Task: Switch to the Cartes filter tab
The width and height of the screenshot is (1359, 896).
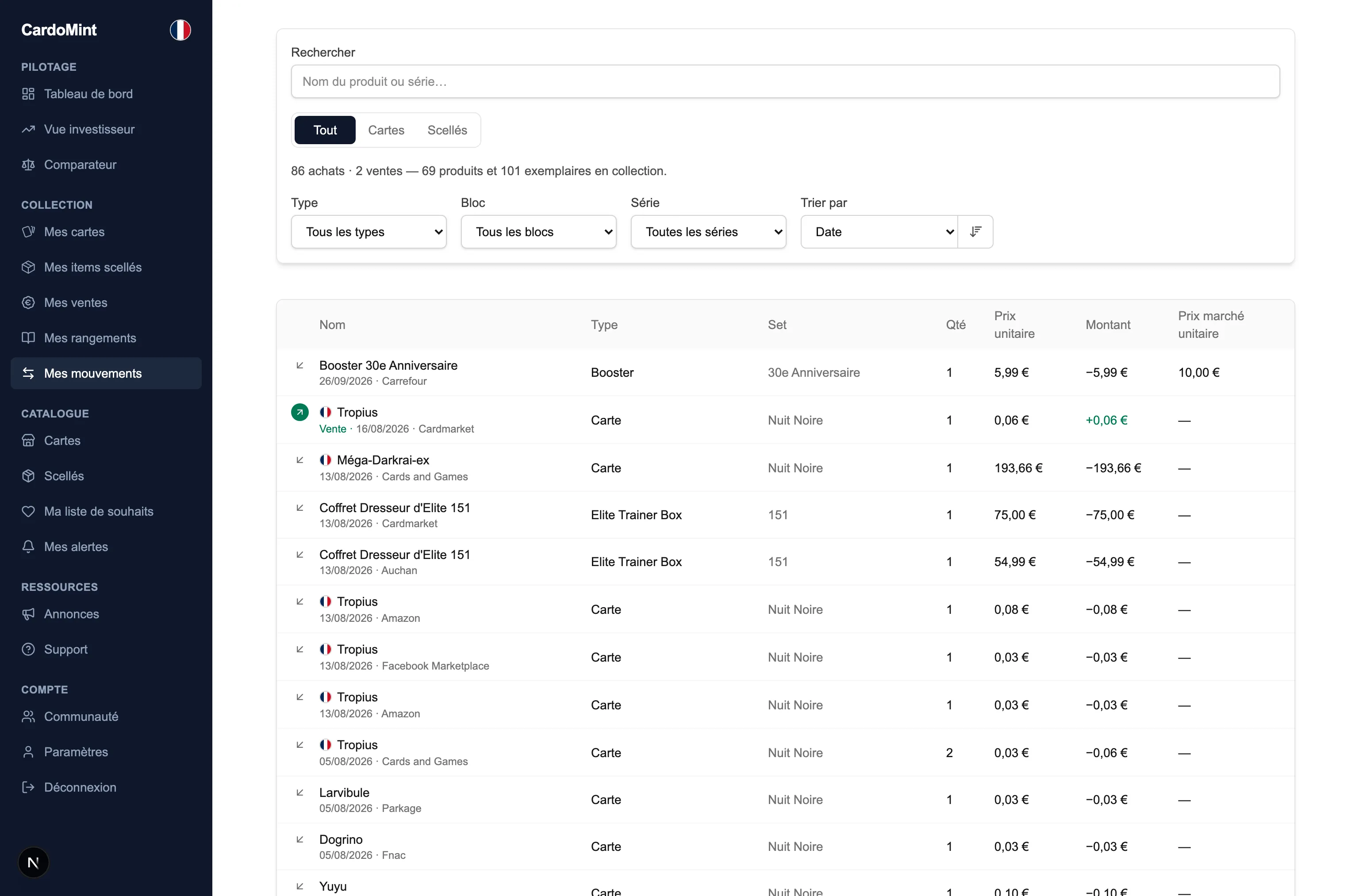Action: click(386, 130)
